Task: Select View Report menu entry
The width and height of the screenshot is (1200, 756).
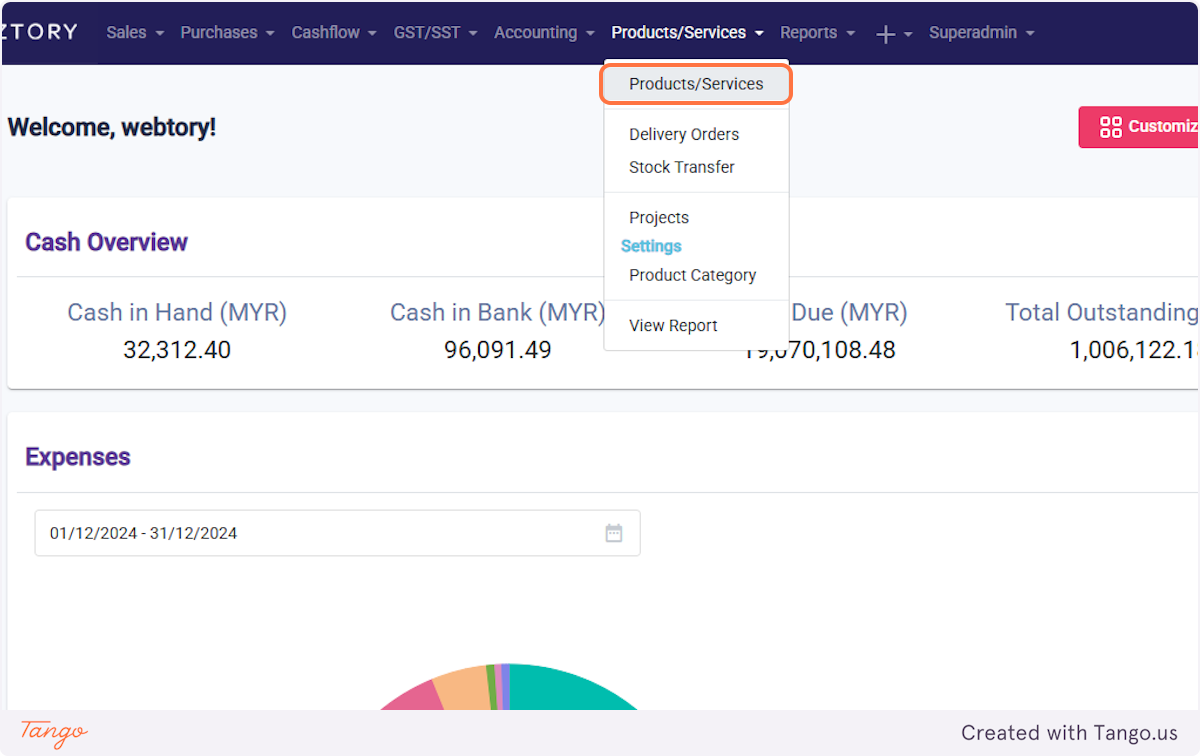Action: [x=673, y=325]
